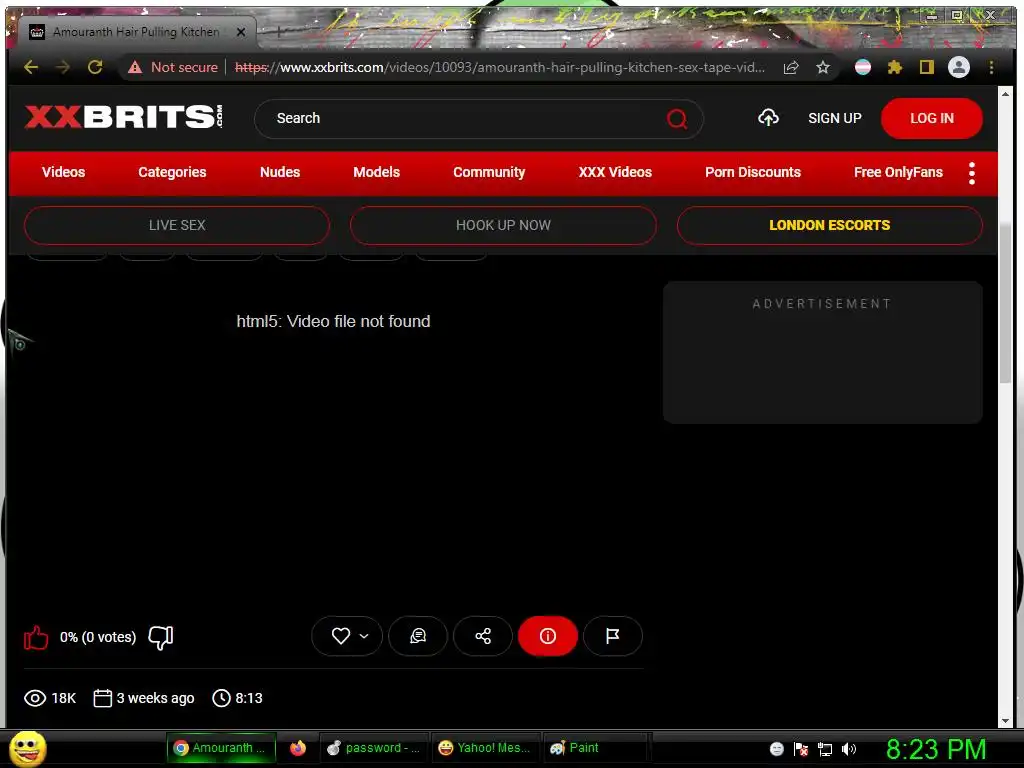The width and height of the screenshot is (1024, 768).
Task: Click the network tray icon
Action: [825, 749]
